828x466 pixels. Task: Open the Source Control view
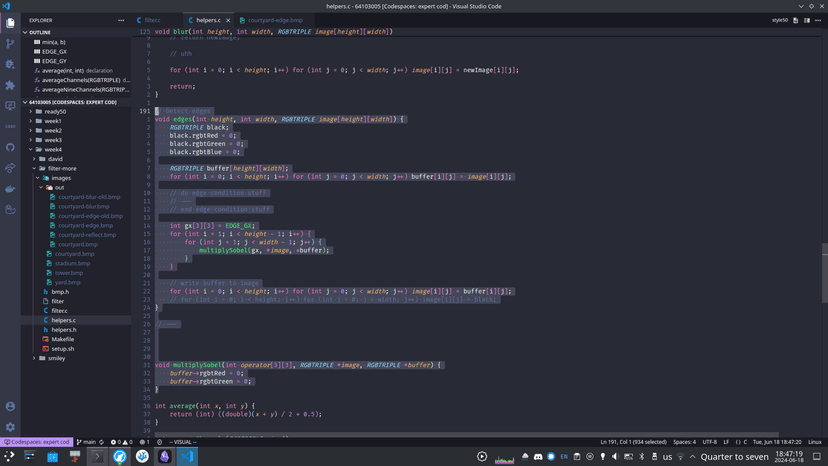pos(10,44)
